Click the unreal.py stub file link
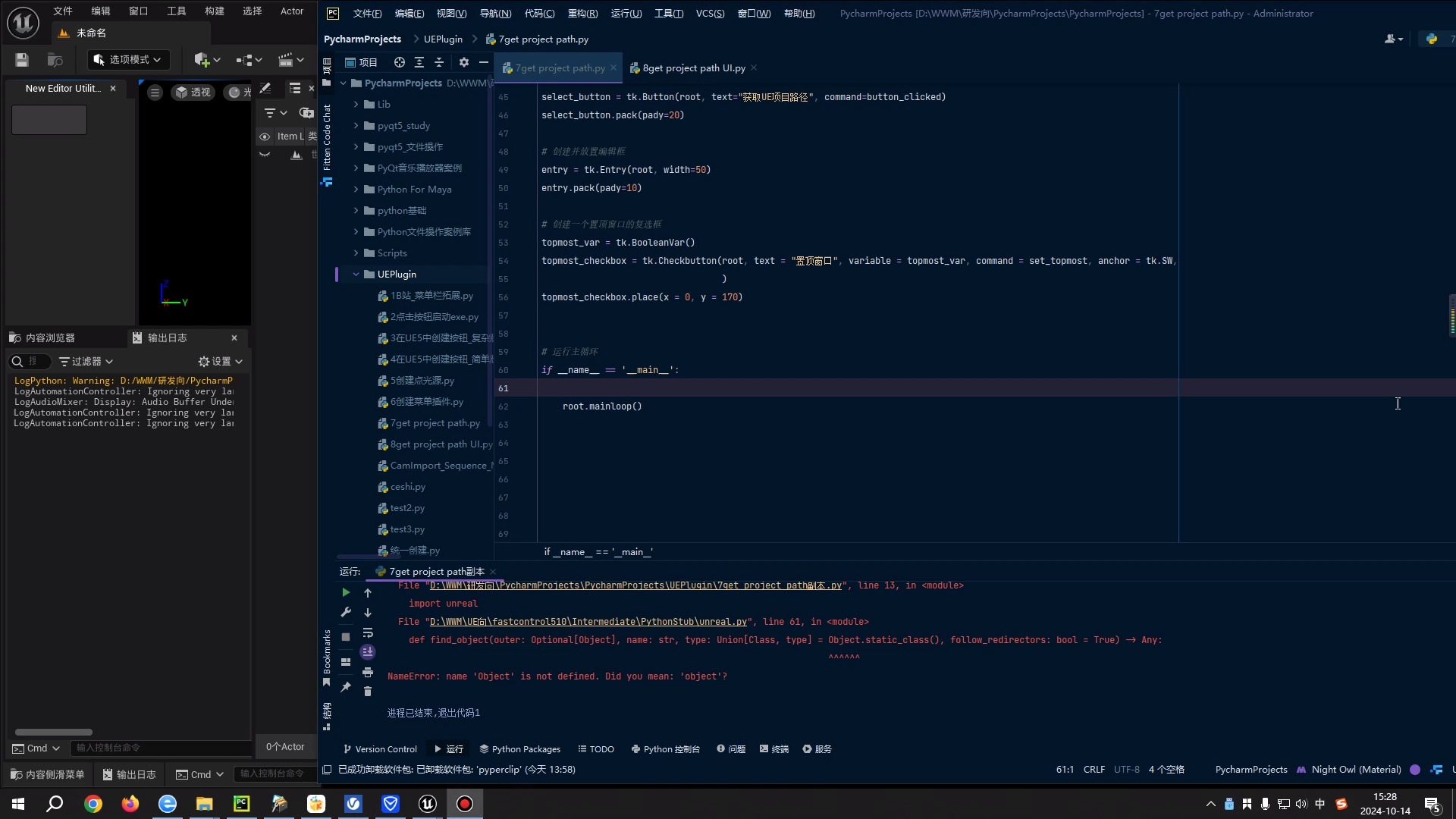The image size is (1456, 819). 588,622
